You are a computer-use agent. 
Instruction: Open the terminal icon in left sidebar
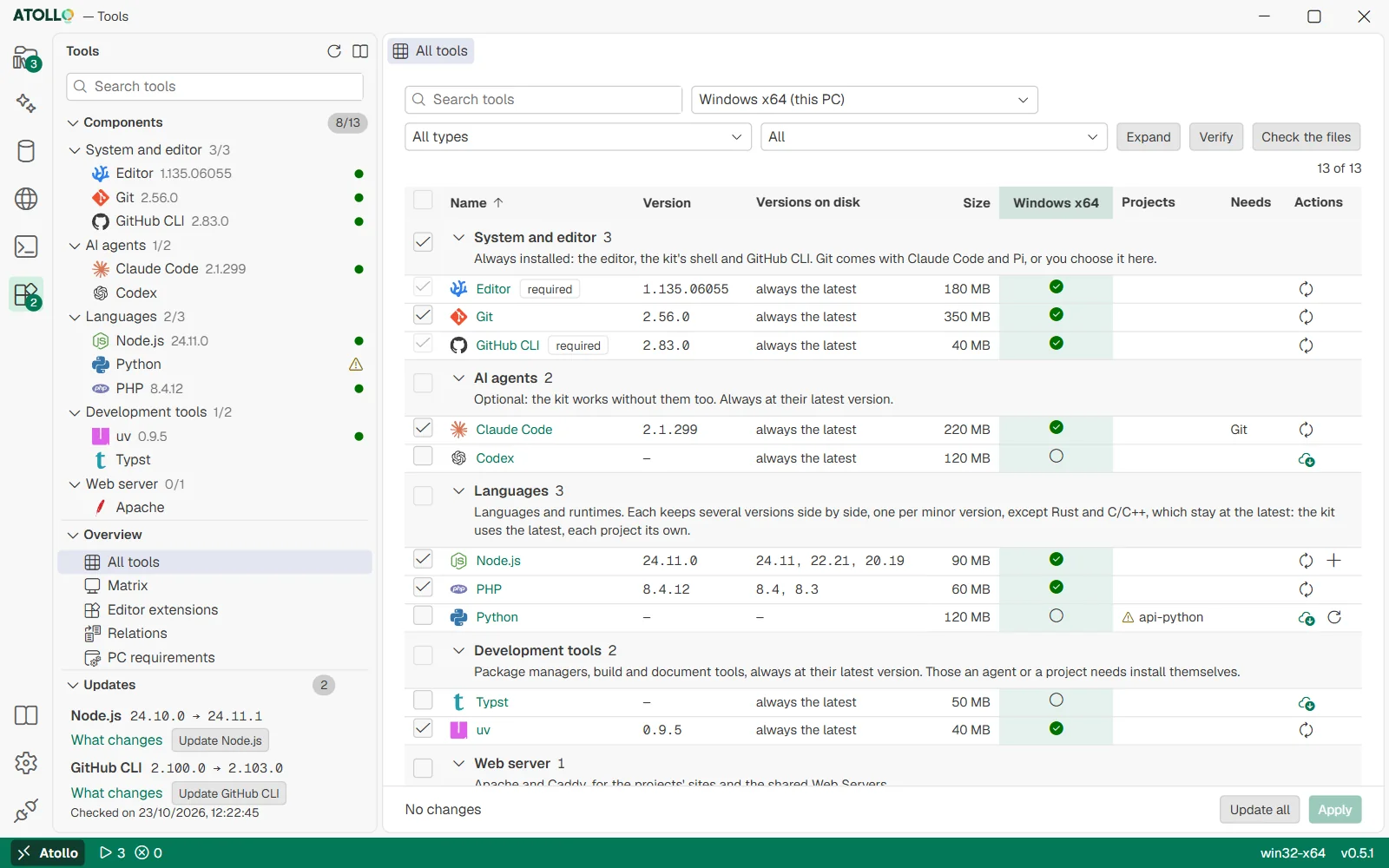pyautogui.click(x=26, y=247)
